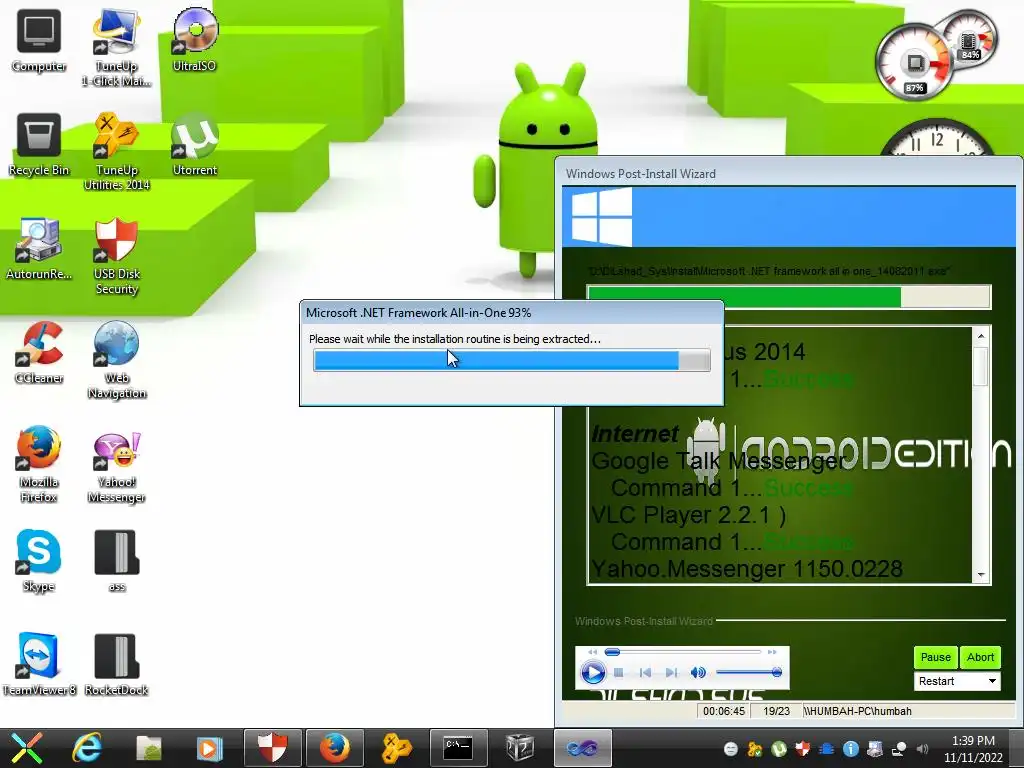Screen dimensions: 1024x768
Task: Open system volume tray icon
Action: [922, 749]
